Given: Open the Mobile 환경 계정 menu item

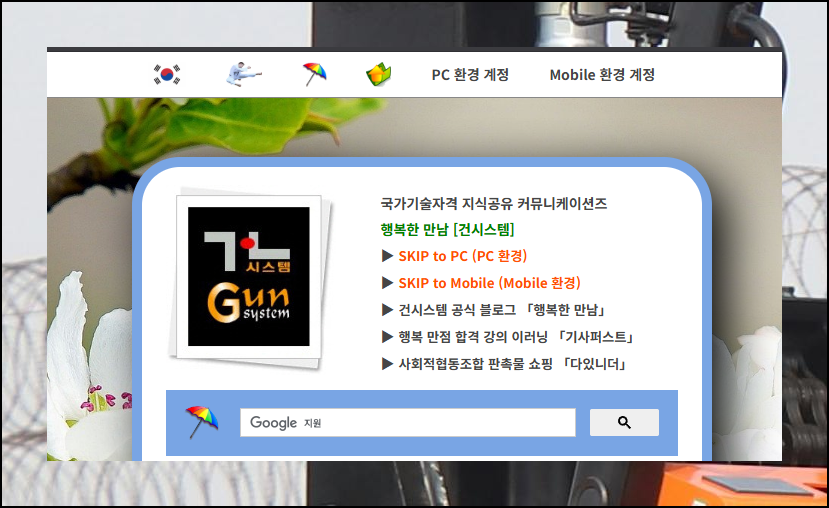Looking at the screenshot, I should tap(602, 75).
